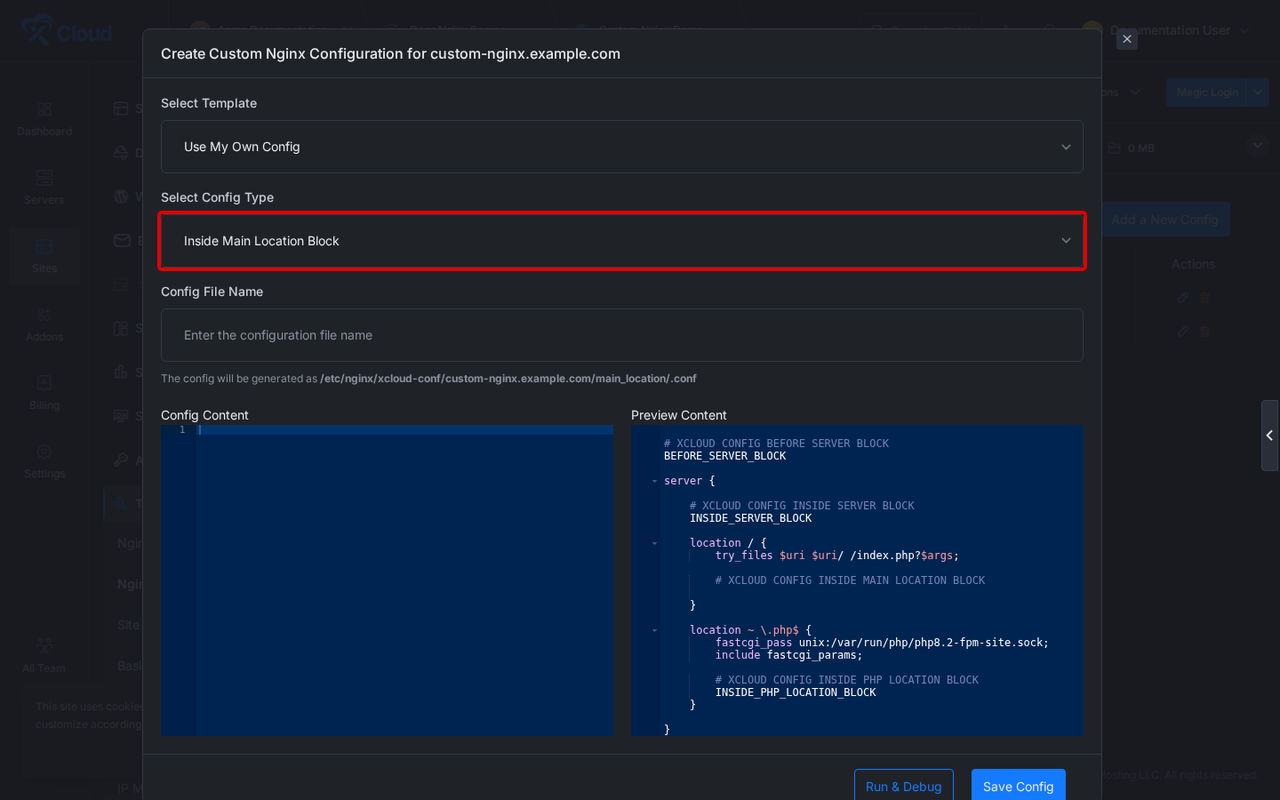Open the Sites menu label
Viewport: 1280px width, 800px height.
[x=44, y=268]
